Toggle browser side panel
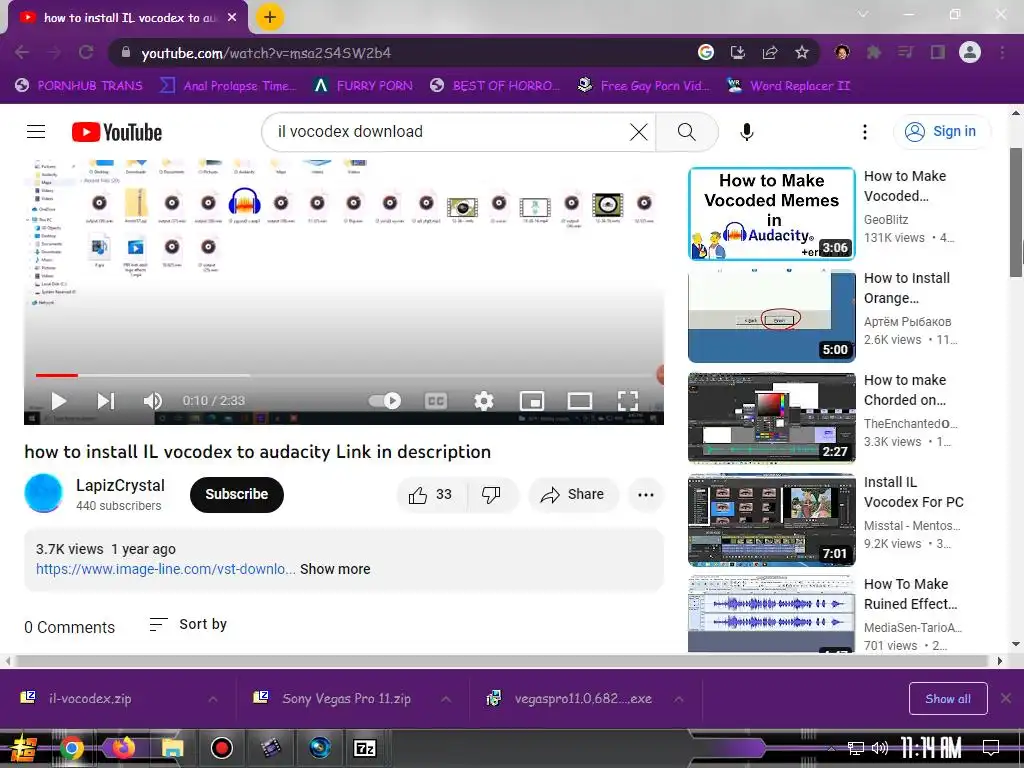The width and height of the screenshot is (1024, 768). coord(938,52)
